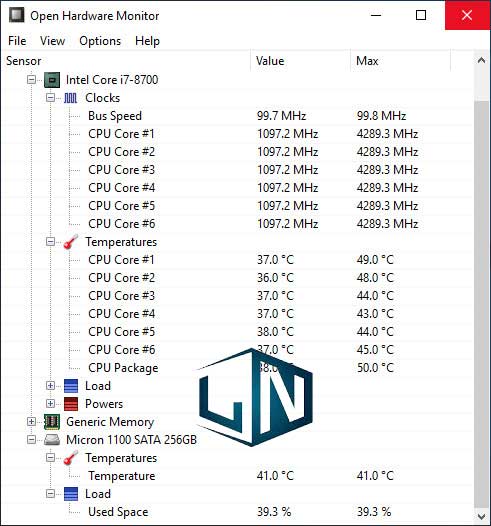
Task: Expand the CPU Load group
Action: [50, 385]
